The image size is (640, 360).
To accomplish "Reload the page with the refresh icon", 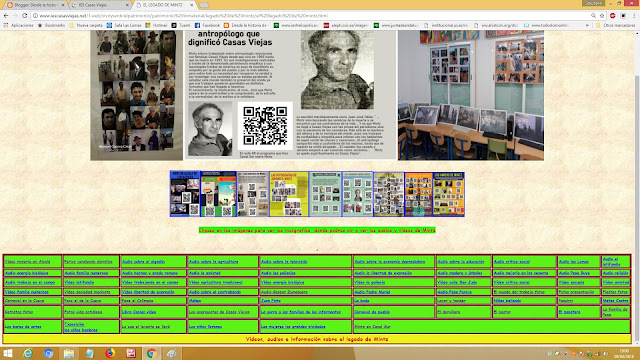I will 24,16.
